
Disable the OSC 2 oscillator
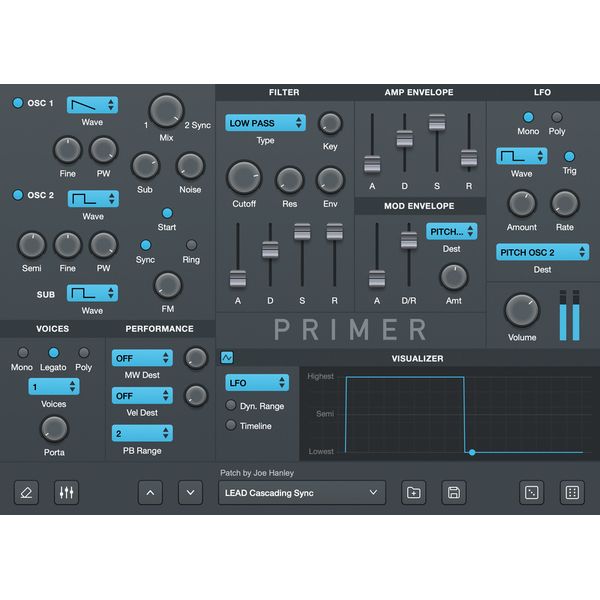click(17, 195)
